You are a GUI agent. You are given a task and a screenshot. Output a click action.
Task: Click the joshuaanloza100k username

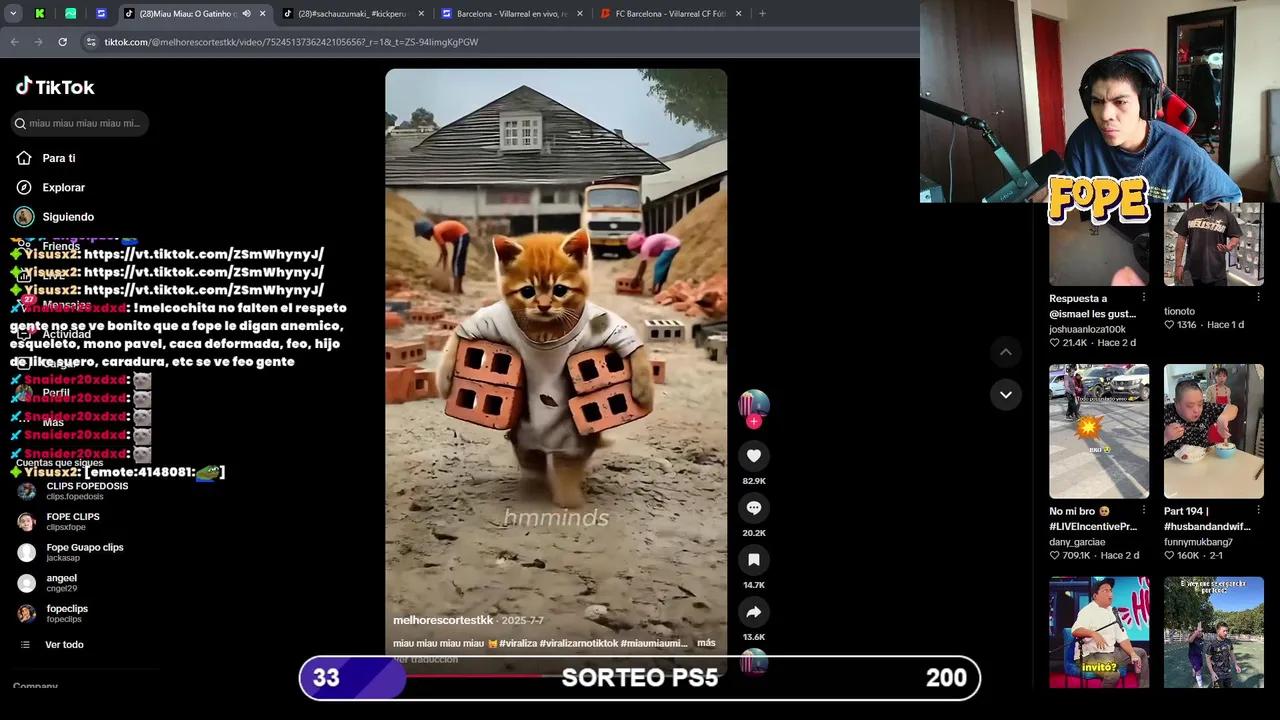(x=1087, y=329)
